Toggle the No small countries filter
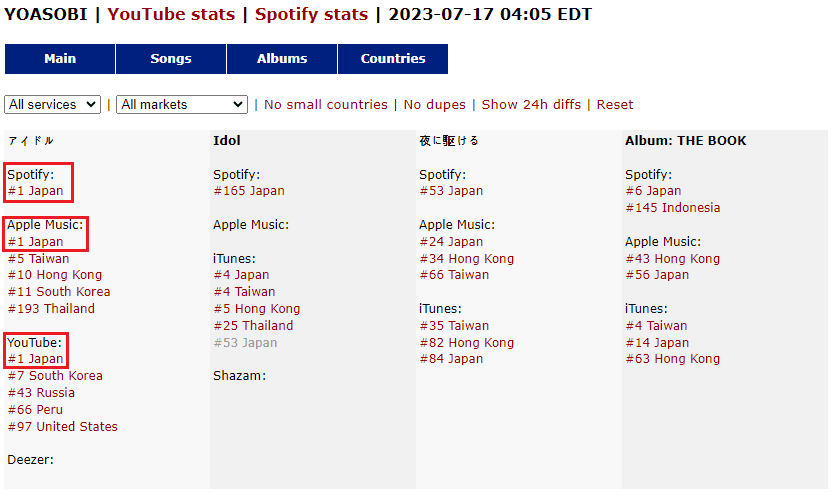This screenshot has height=496, width=835. [x=325, y=105]
